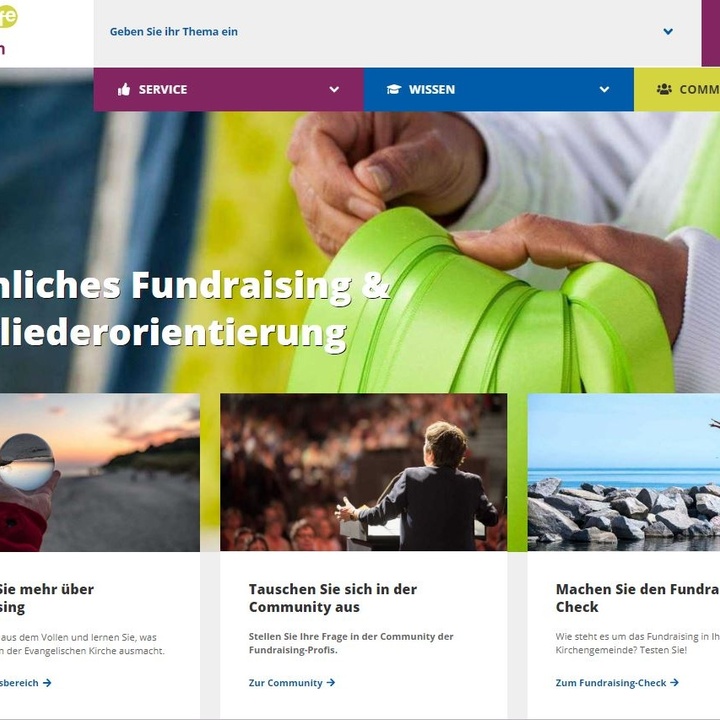Screen dimensions: 720x720
Task: Expand the SERVICE menu chevron
Action: [334, 90]
